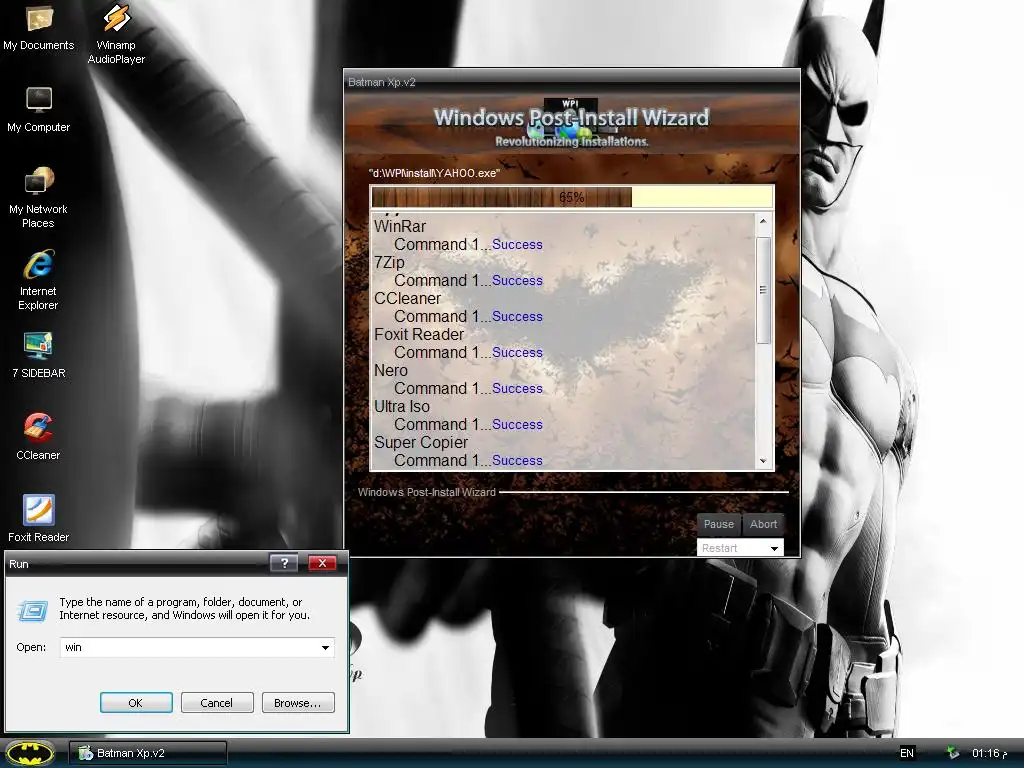Launch Winamp AudioPlayer from the desktop
This screenshot has width=1024, height=768.
[116, 34]
